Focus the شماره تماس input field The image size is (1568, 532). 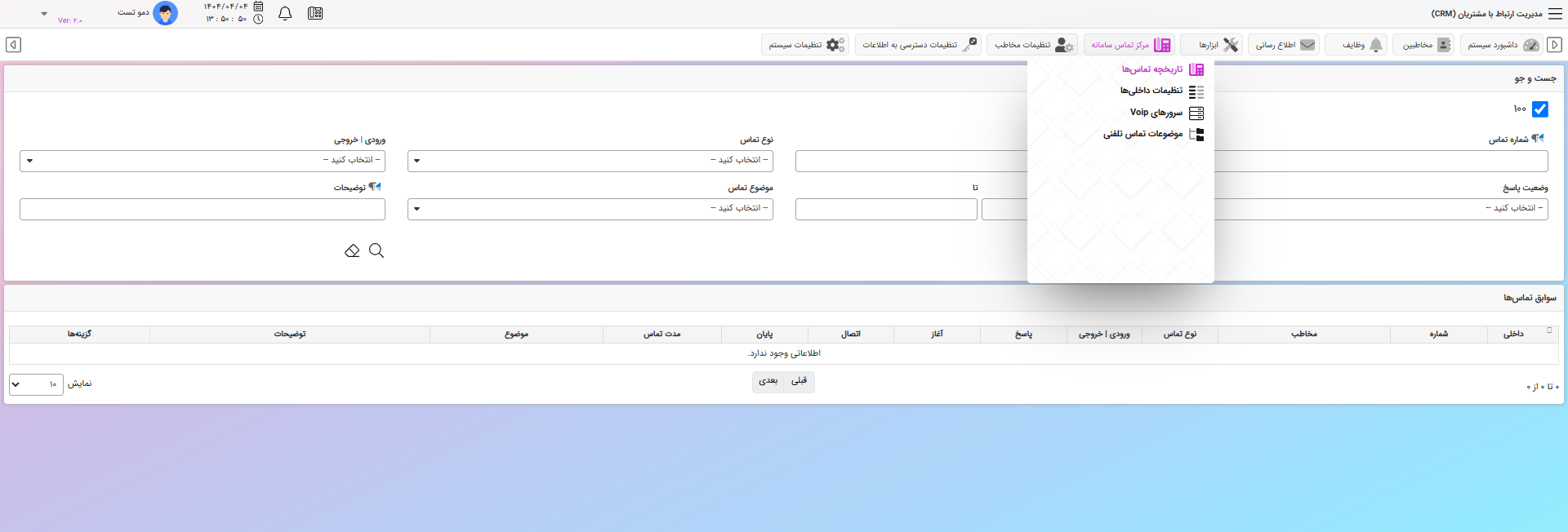pyautogui.click(x=1381, y=161)
